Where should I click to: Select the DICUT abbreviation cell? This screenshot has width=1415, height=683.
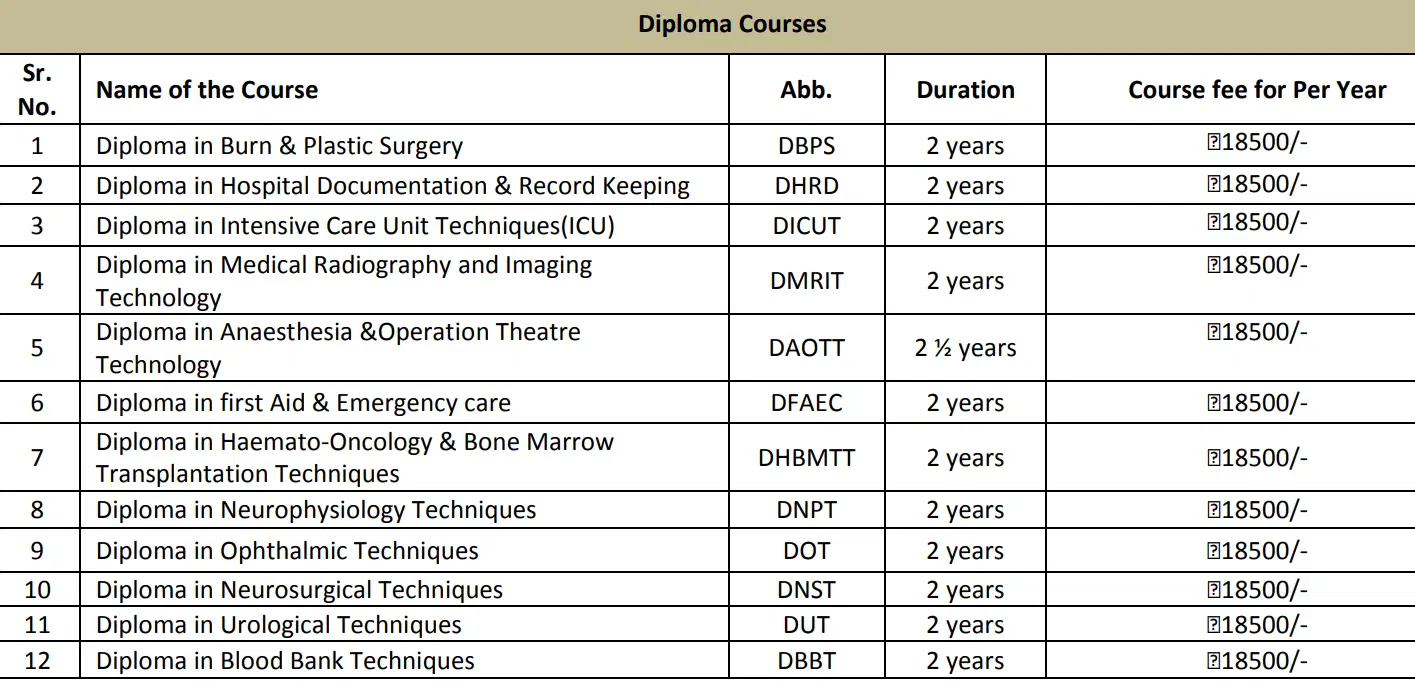806,226
